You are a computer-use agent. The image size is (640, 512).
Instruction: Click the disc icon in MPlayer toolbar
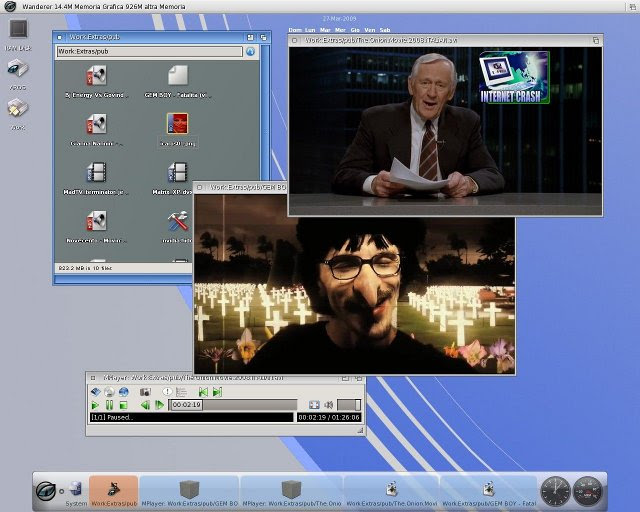tap(109, 392)
